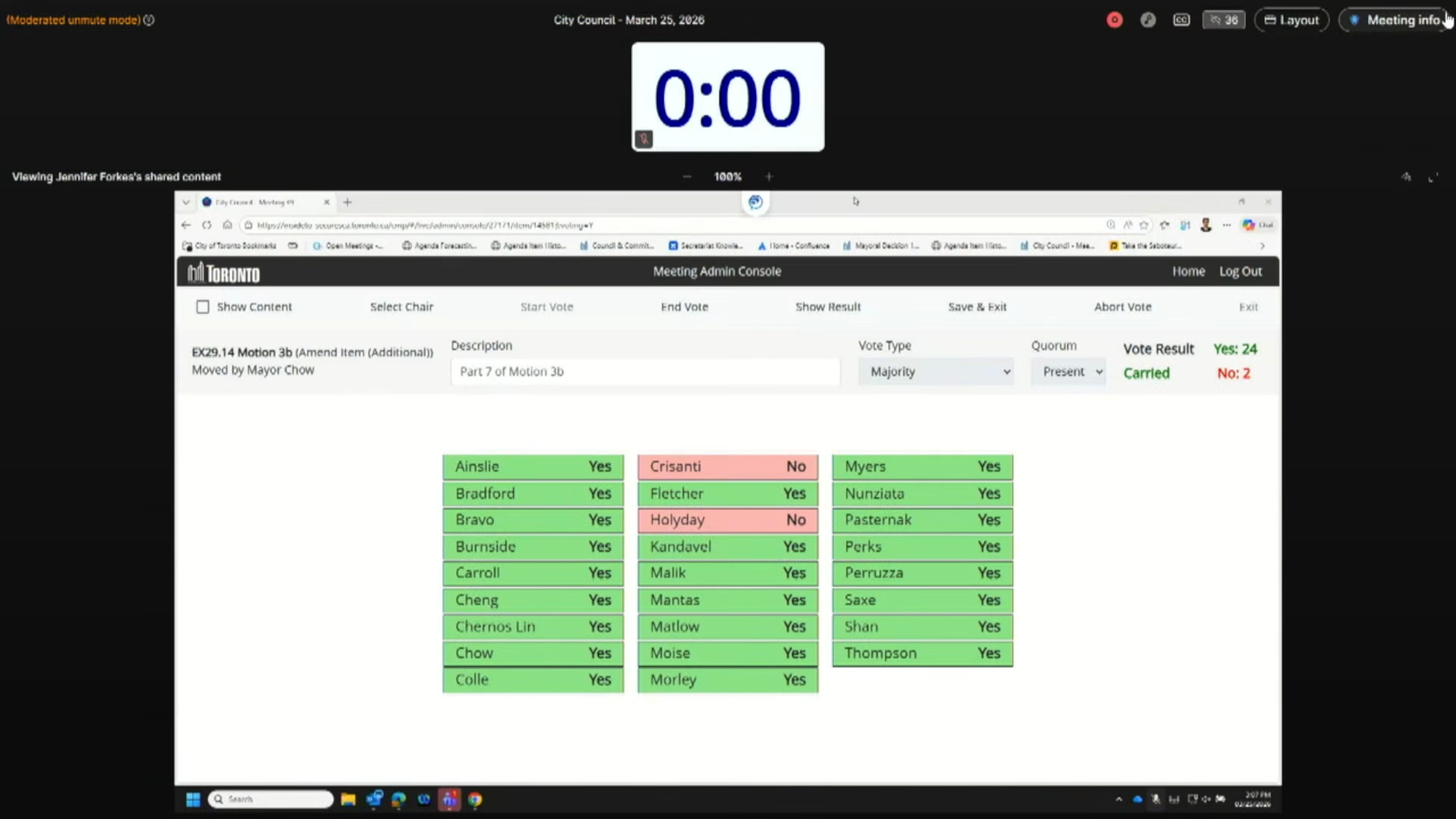Image resolution: width=1456 pixels, height=819 pixels.
Task: Click the browser back arrow
Action: [x=187, y=225]
